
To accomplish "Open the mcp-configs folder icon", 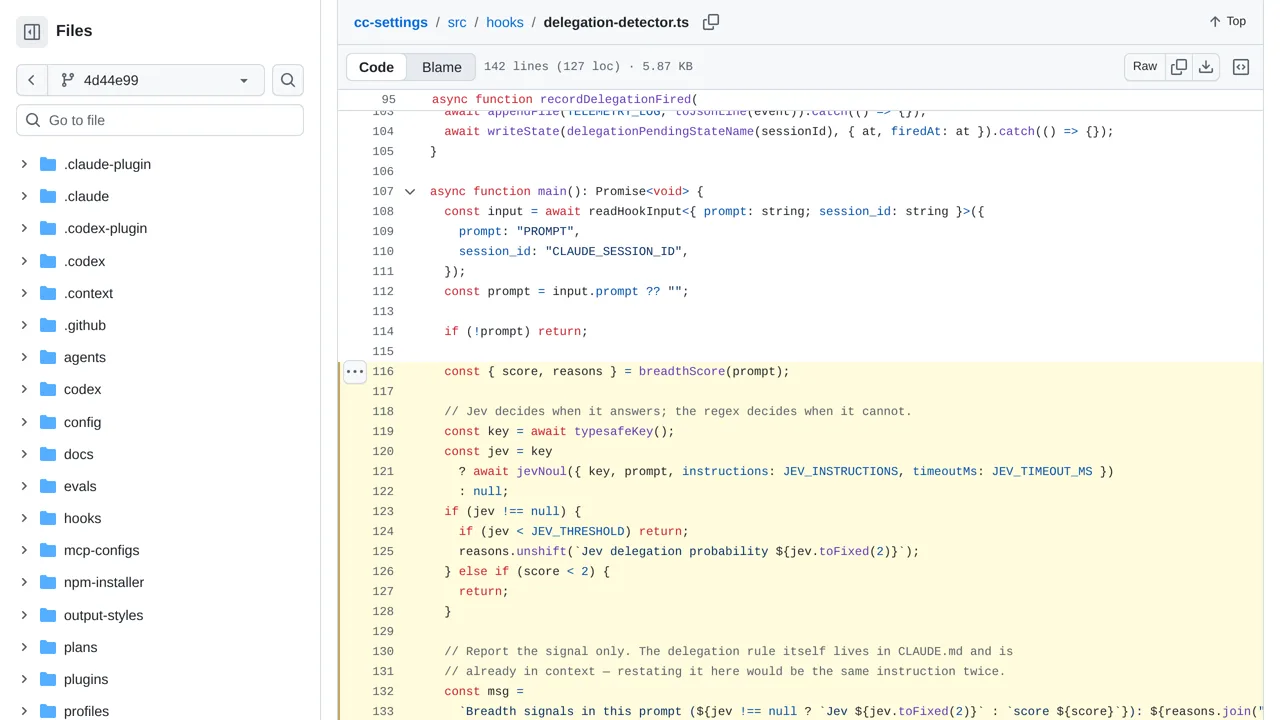I will (48, 550).
